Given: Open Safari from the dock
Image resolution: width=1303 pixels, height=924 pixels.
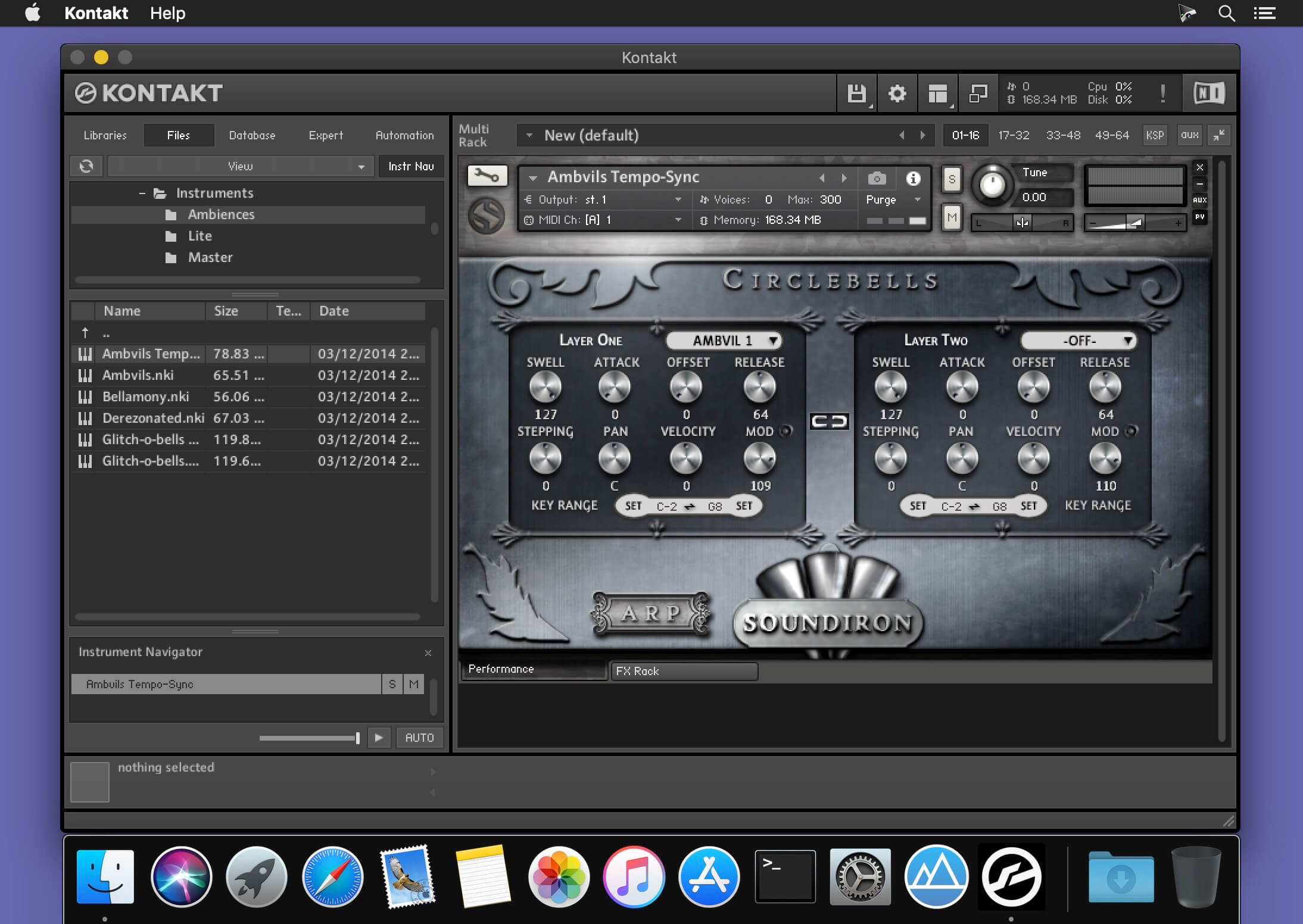Looking at the screenshot, I should tap(332, 876).
